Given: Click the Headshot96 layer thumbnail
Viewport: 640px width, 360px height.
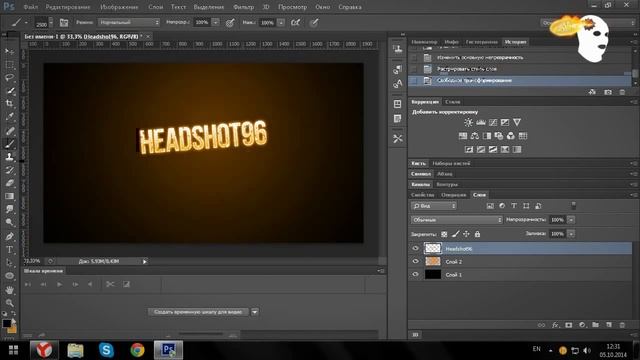Looking at the screenshot, I should (433, 248).
